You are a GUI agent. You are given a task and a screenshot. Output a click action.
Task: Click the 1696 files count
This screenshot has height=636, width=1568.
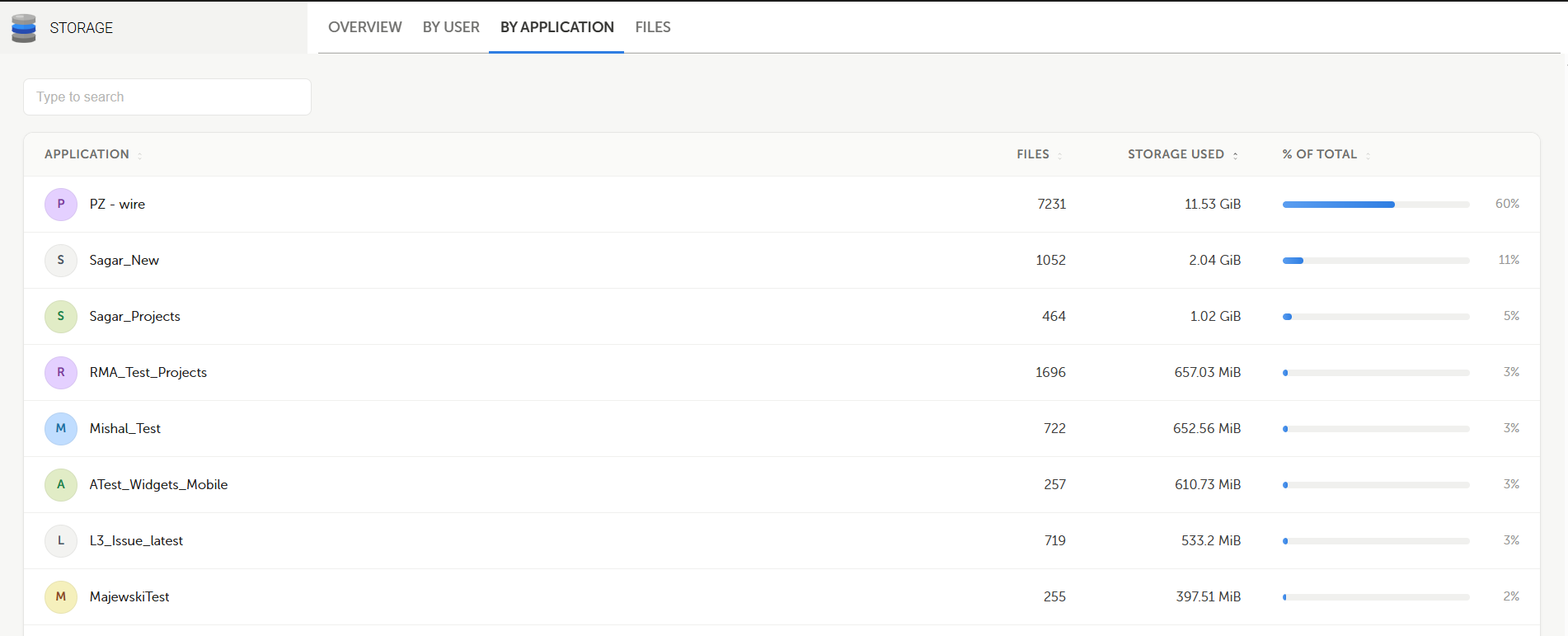click(x=1051, y=373)
